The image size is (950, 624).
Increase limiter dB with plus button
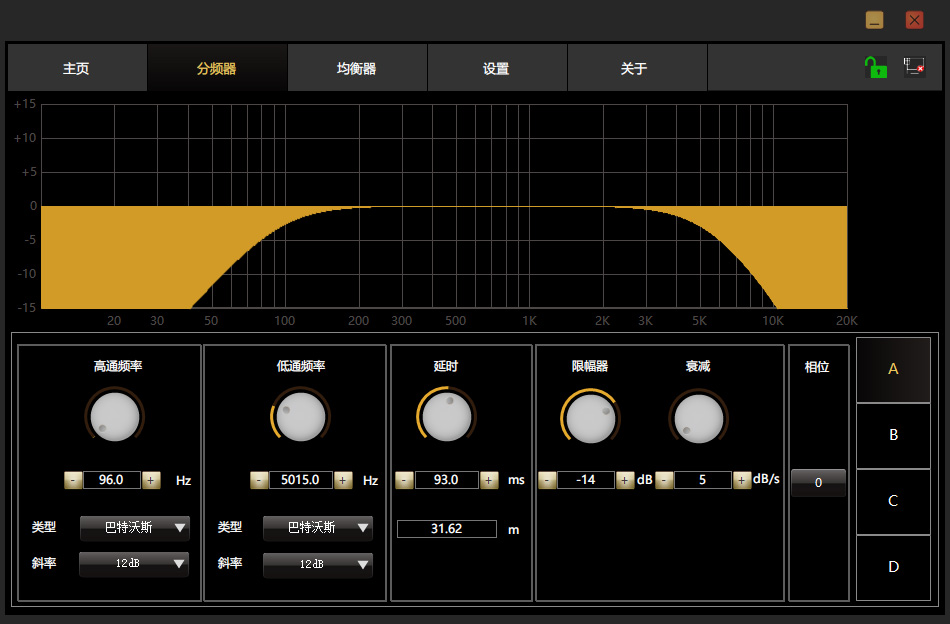(x=625, y=480)
